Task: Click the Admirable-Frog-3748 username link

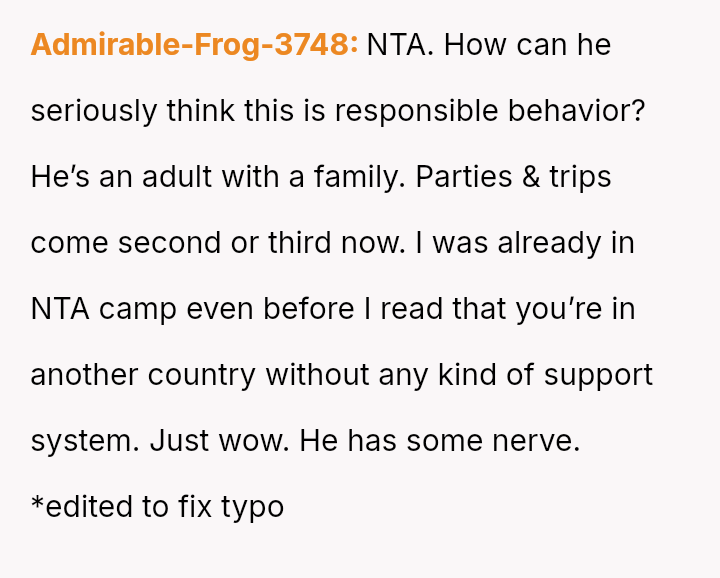Action: coord(194,45)
